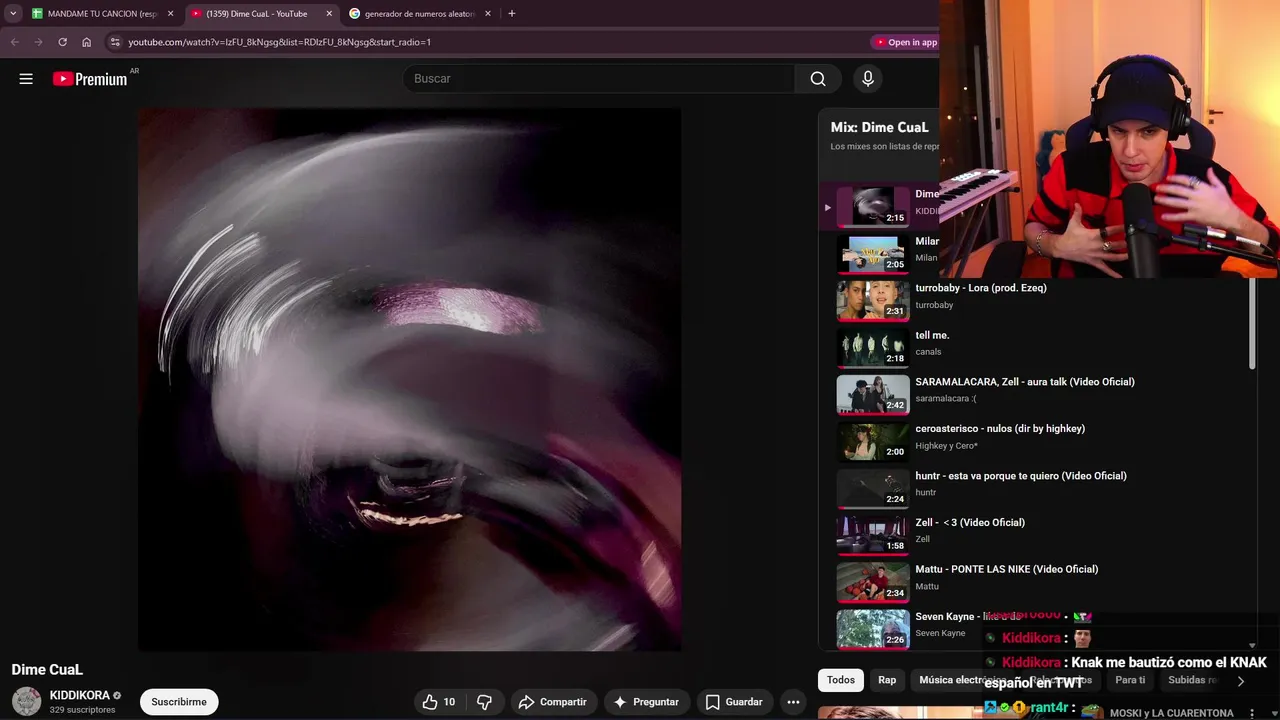Open the Mix: Dime CuaL playlist title
The image size is (1280, 720).
pos(879,127)
